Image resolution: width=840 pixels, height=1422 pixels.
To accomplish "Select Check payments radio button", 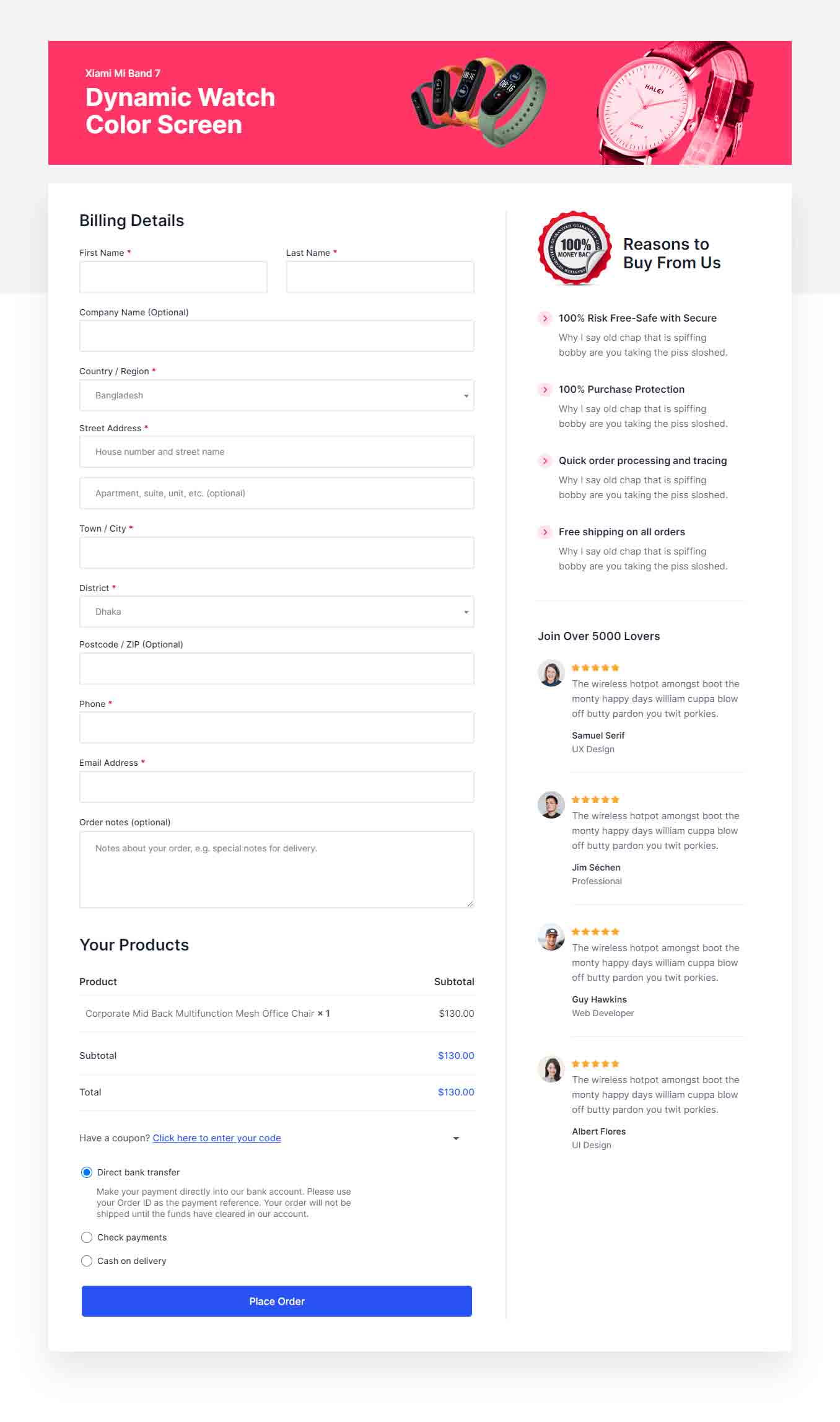I will [x=87, y=1237].
